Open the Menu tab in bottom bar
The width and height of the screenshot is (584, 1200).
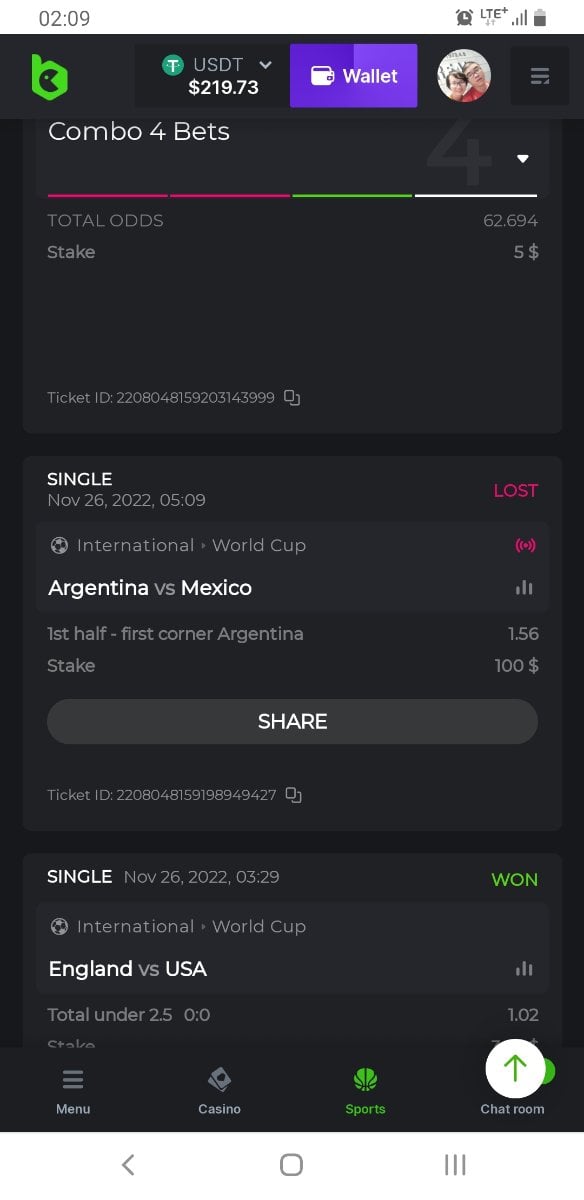[x=73, y=1091]
